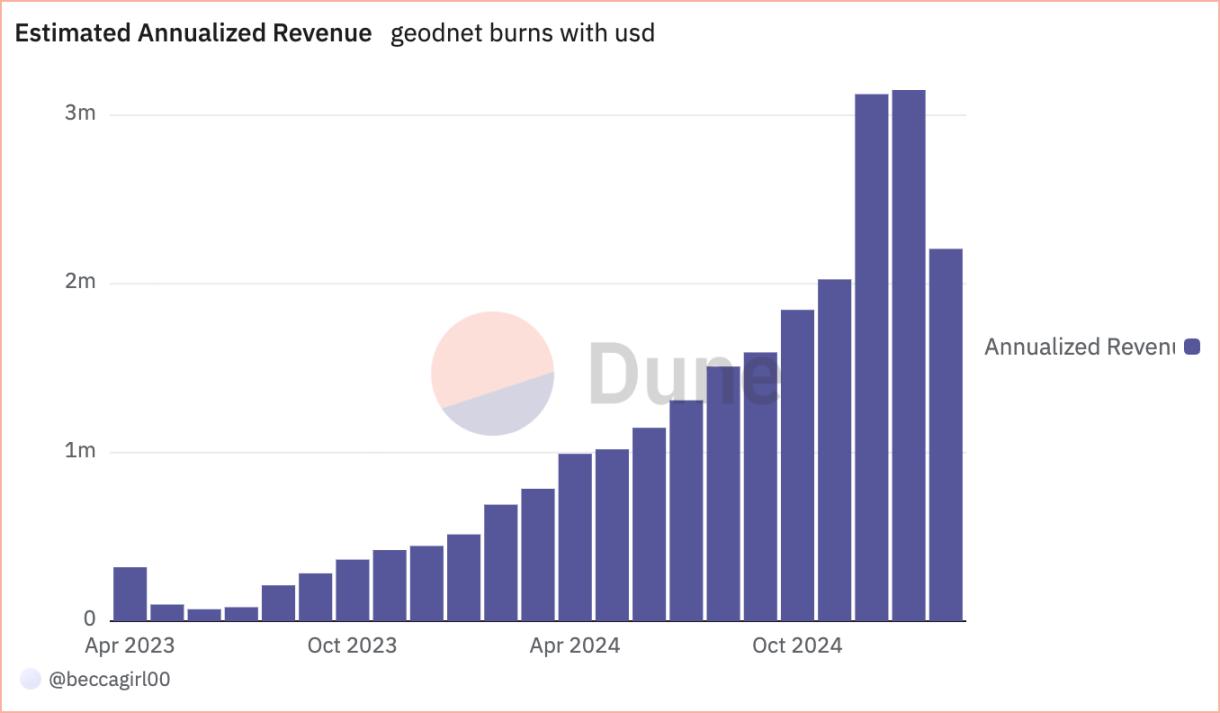Click the 2m y-axis label
Screen dimensions: 1220x713
pos(80,282)
